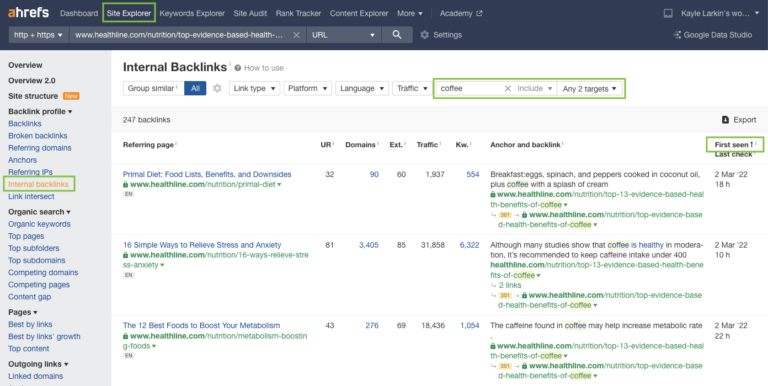Click the How to use help icon

[x=238, y=68]
